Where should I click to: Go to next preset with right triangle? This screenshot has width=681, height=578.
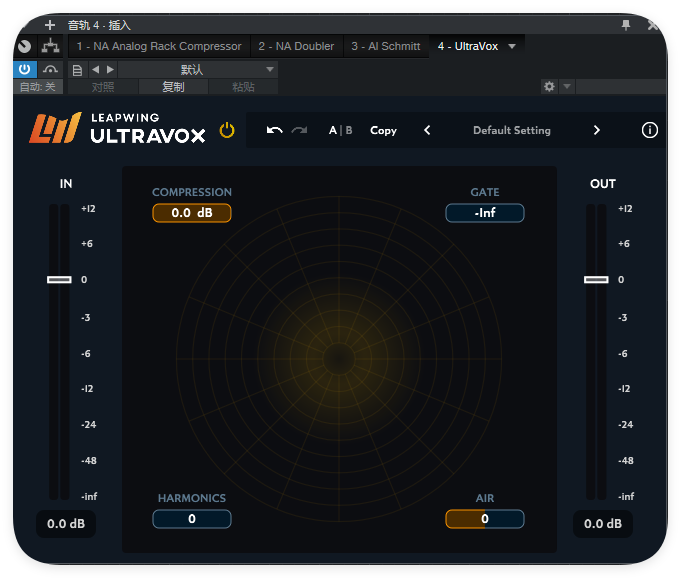coord(110,69)
